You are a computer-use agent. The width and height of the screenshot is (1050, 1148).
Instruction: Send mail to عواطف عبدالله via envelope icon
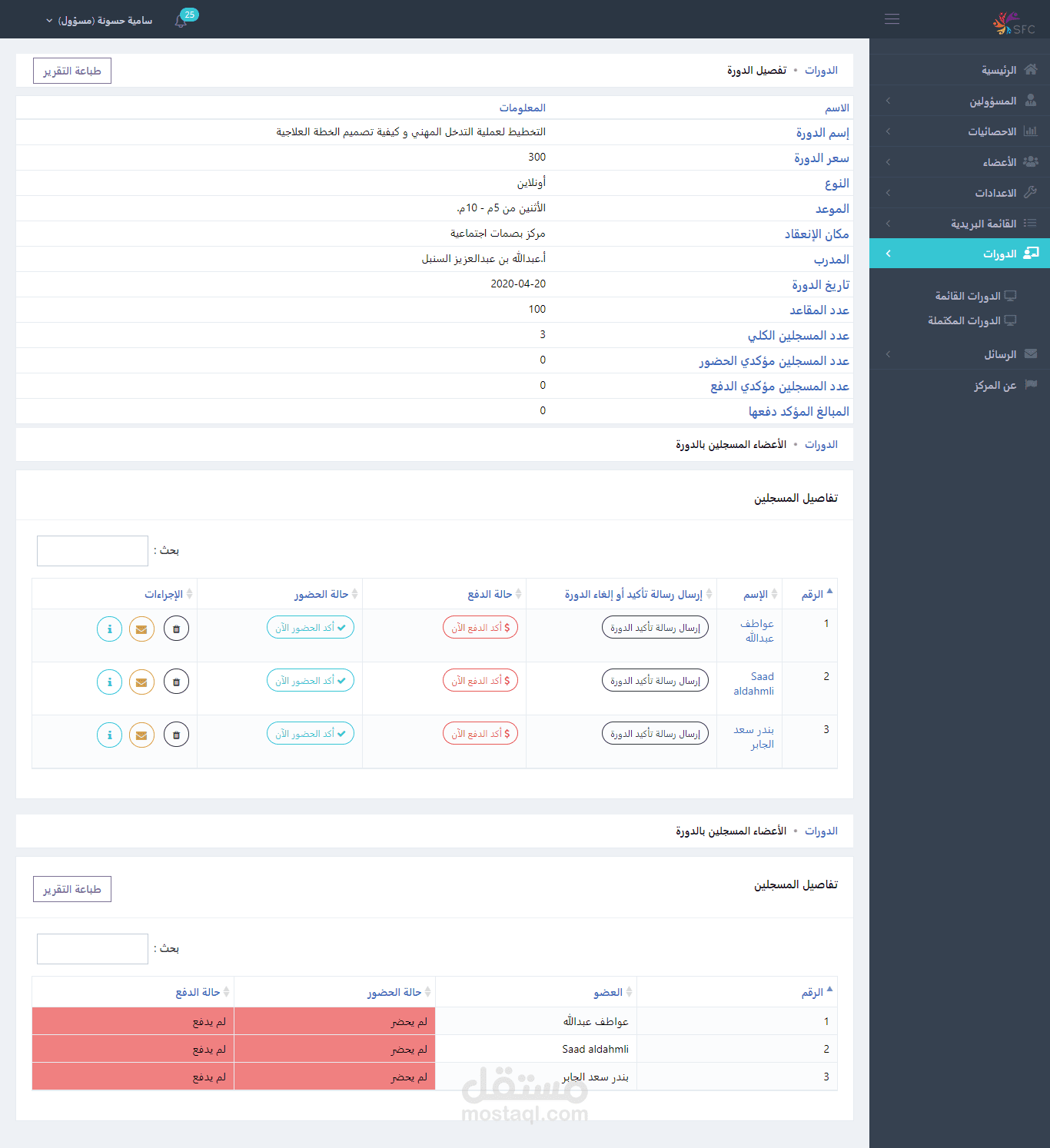tap(141, 629)
